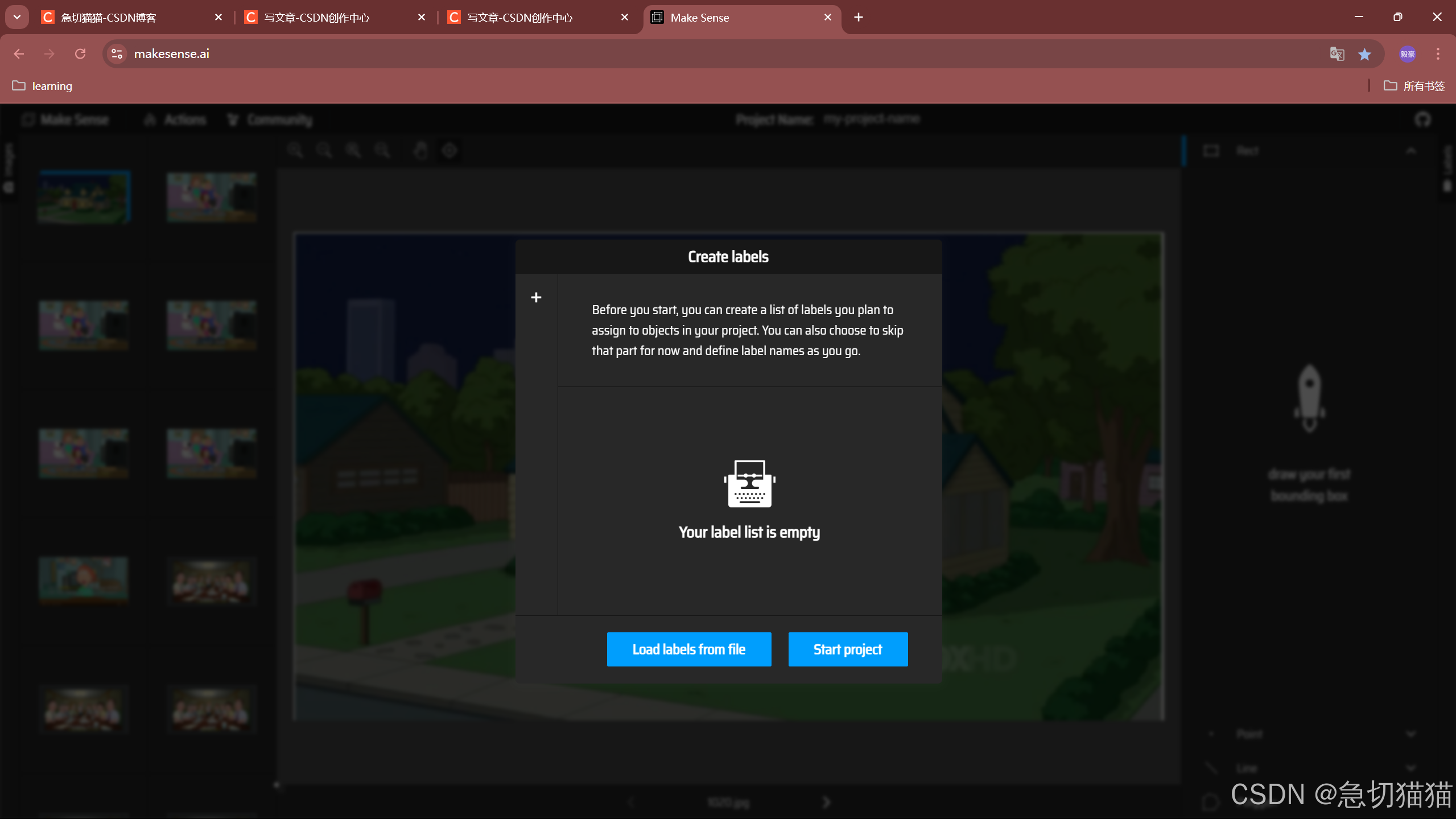Screen dimensions: 1456x819
Task: Switch to the second 写文章-CSDN创作中心 tab
Action: (519, 18)
